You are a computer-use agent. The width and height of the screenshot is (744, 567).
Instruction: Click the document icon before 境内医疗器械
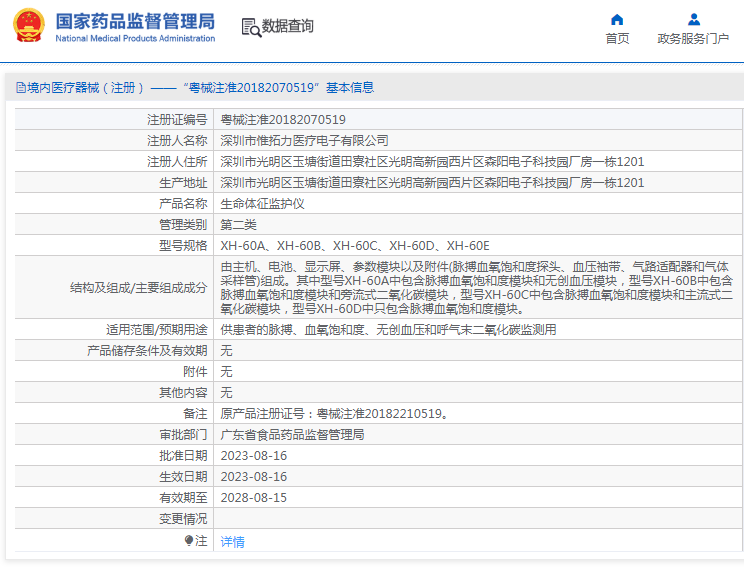[x=20, y=87]
